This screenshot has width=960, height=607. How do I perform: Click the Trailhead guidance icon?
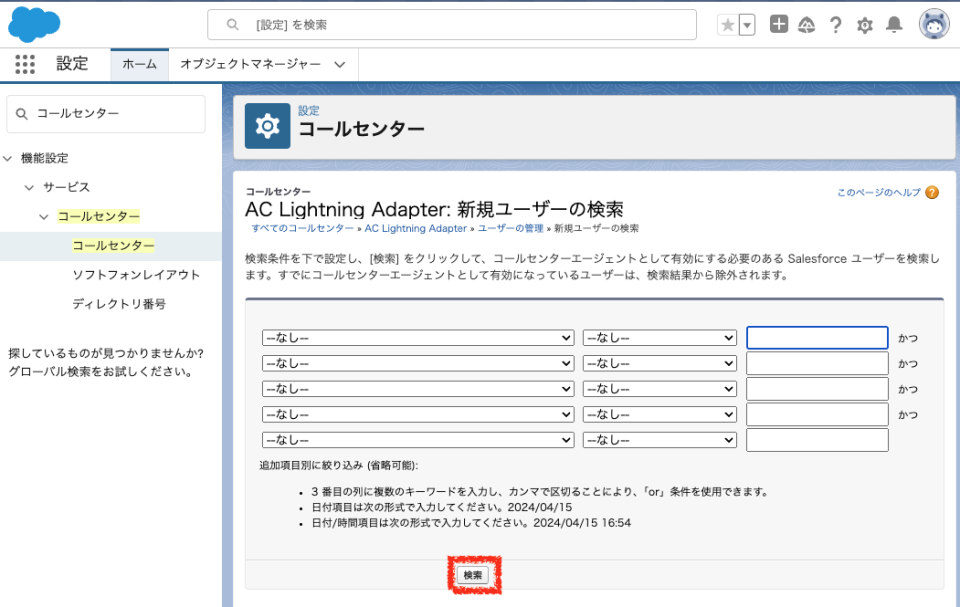tap(806, 25)
